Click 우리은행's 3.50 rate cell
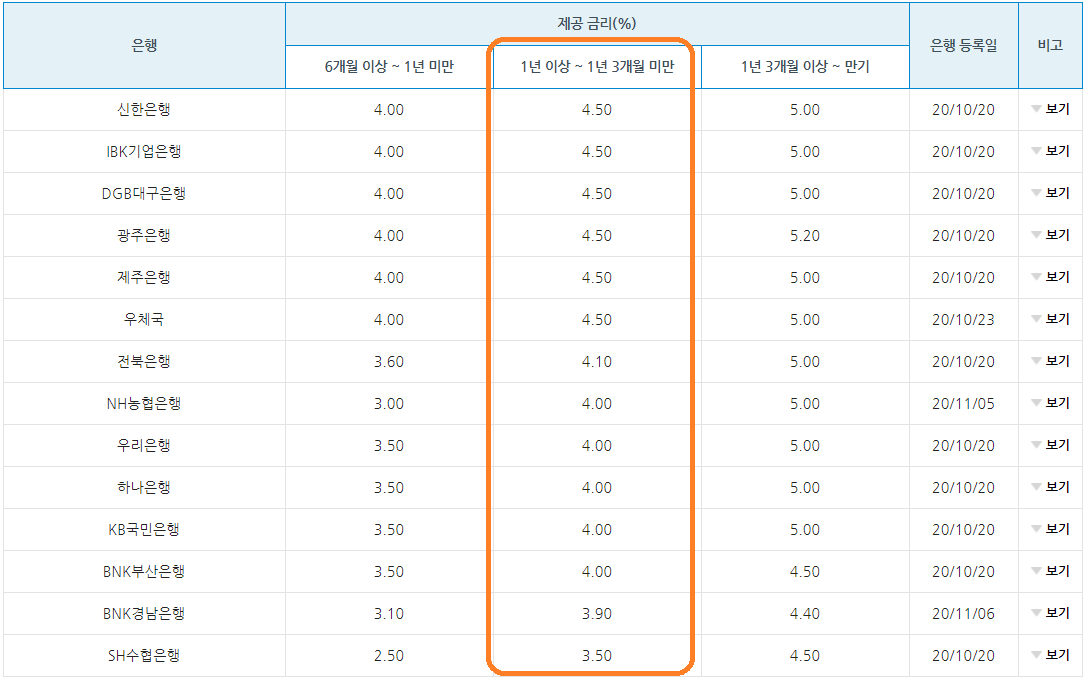Viewport: 1087px width, 682px height. click(x=389, y=446)
